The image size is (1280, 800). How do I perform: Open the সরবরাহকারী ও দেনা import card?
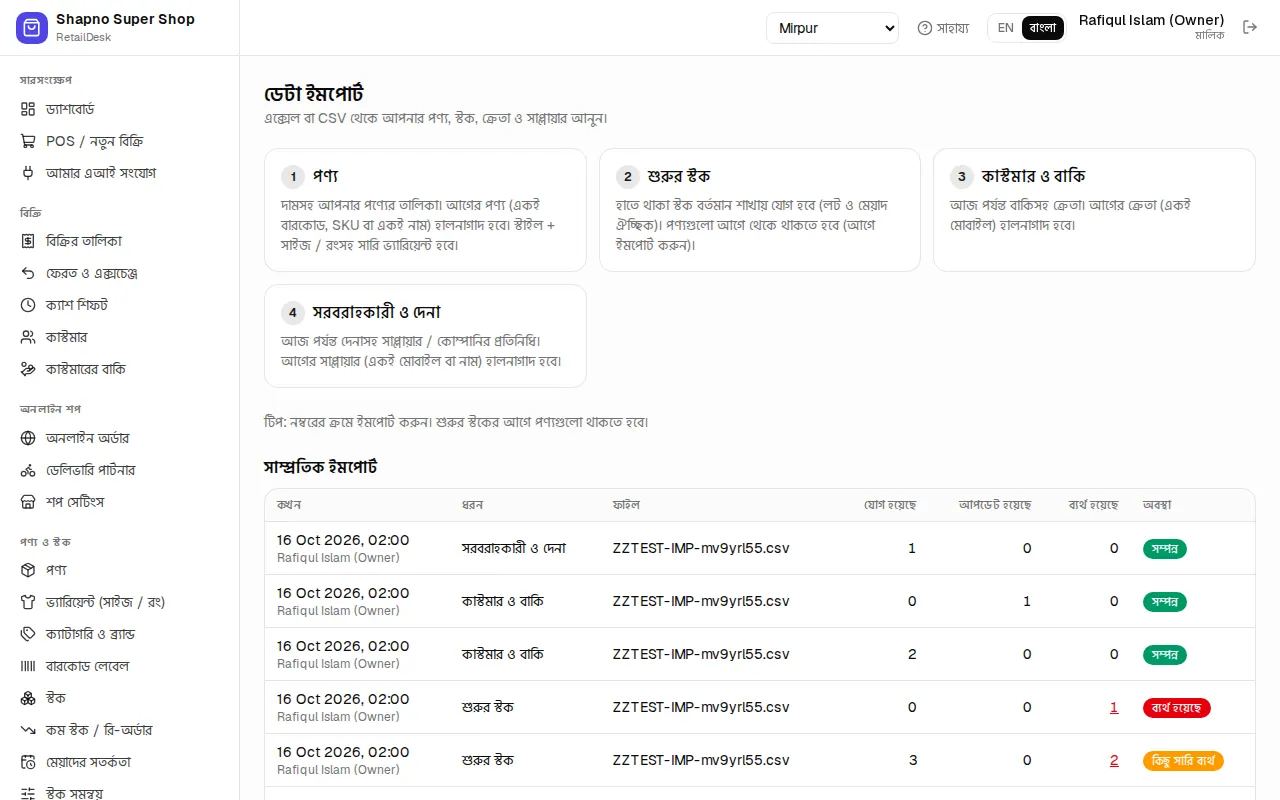pos(425,336)
